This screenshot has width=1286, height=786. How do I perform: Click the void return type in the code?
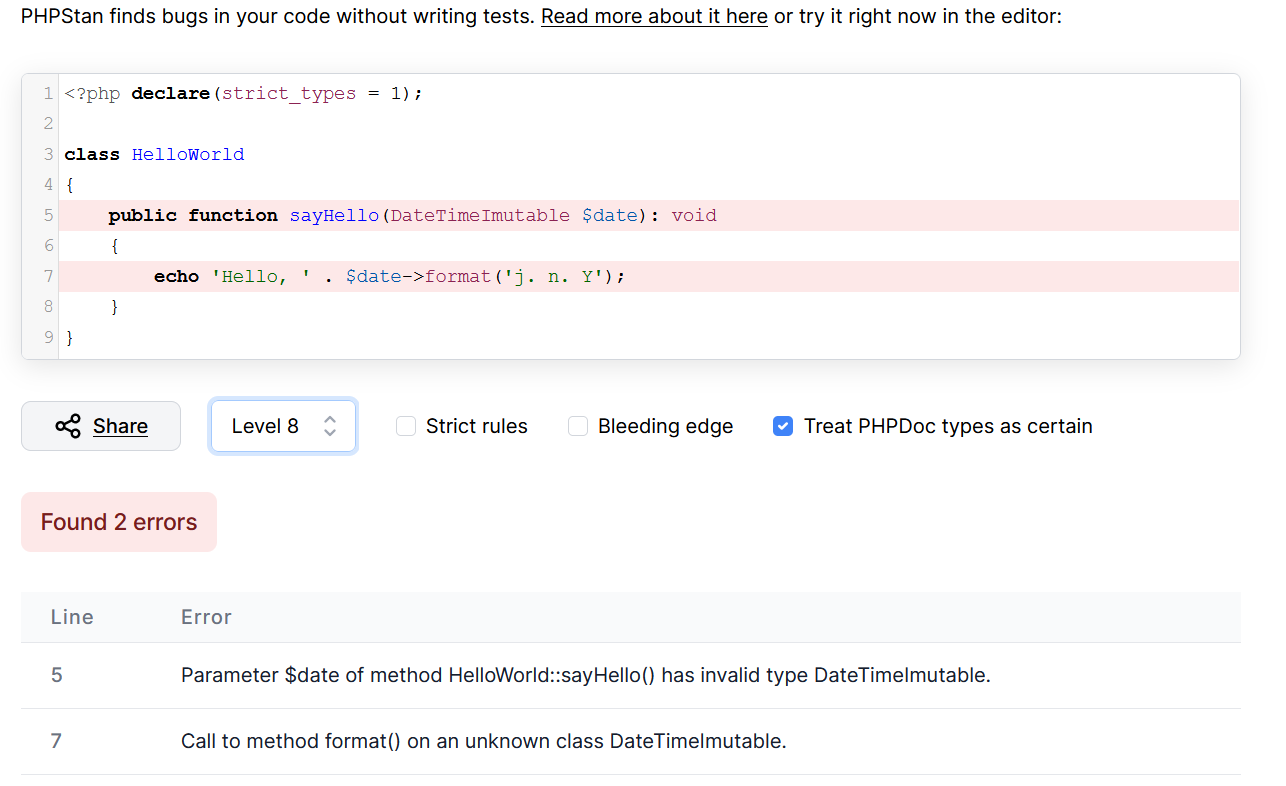coord(694,215)
